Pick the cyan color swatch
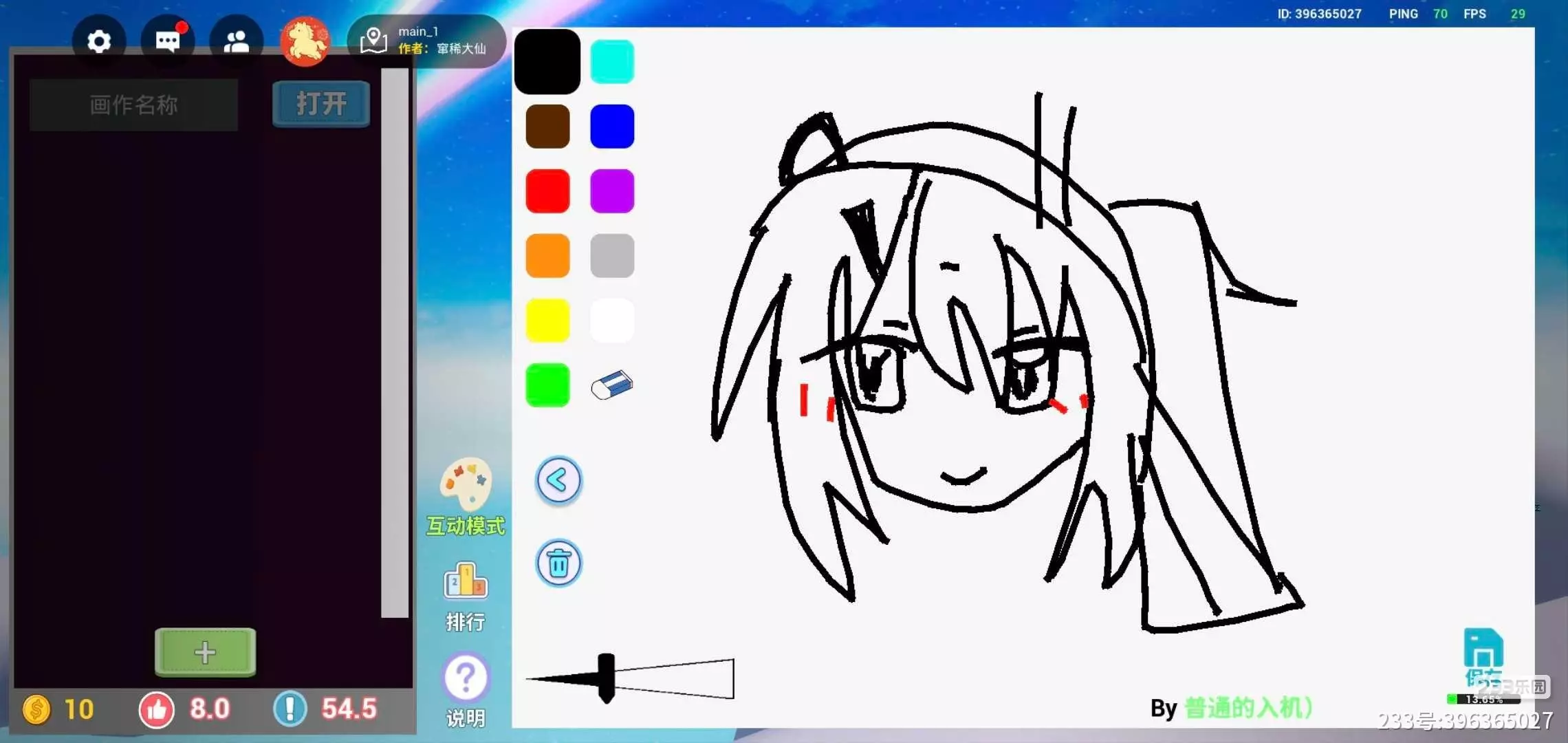Screen dimensions: 1568x743 tap(612, 62)
